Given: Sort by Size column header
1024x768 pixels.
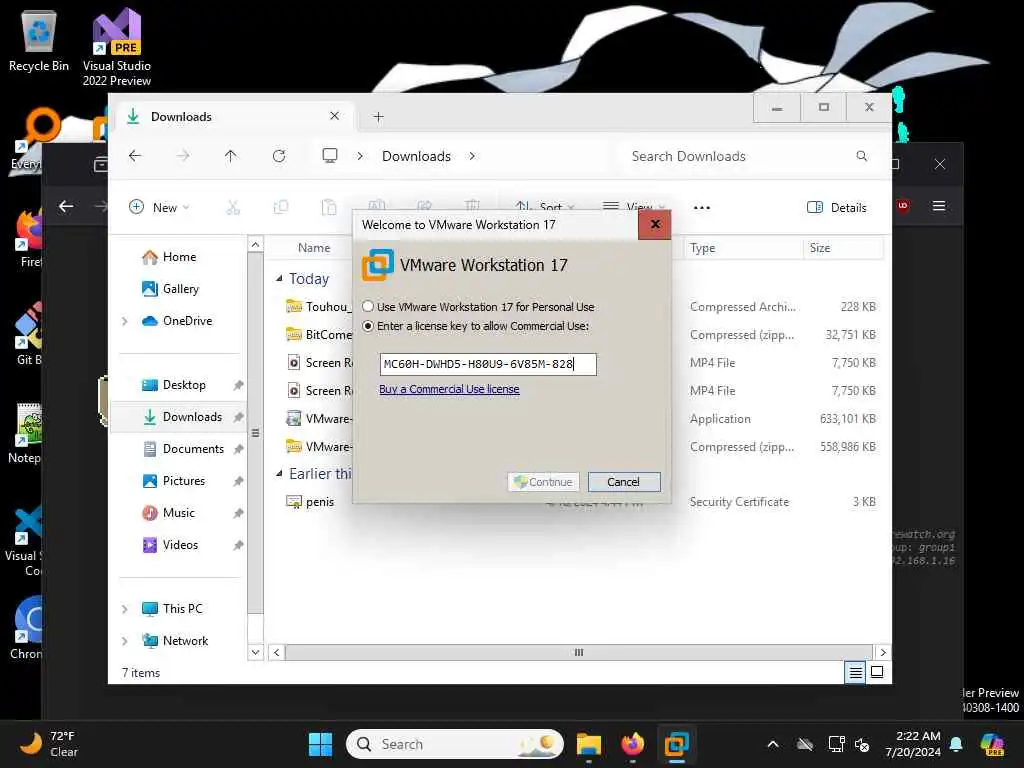Looking at the screenshot, I should (x=820, y=248).
